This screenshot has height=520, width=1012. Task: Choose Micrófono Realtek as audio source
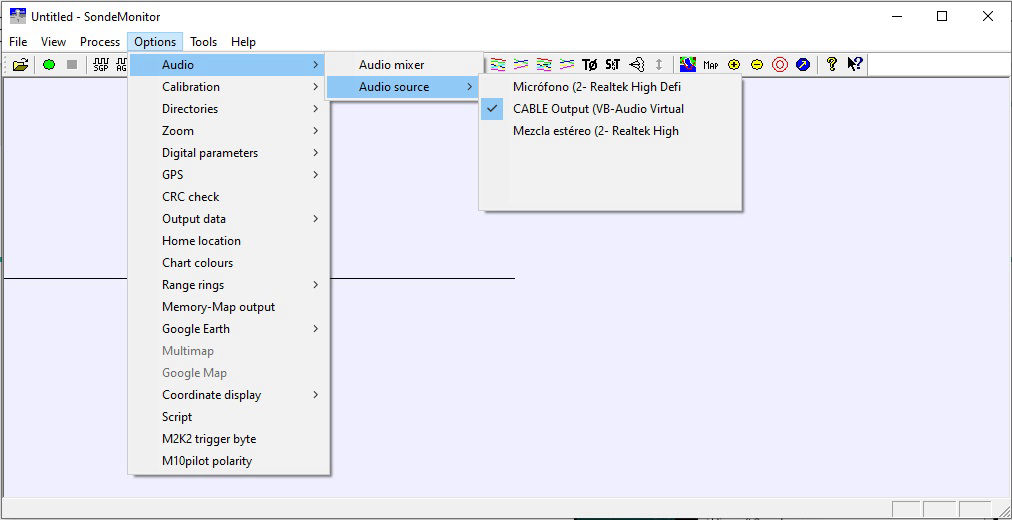pyautogui.click(x=597, y=87)
